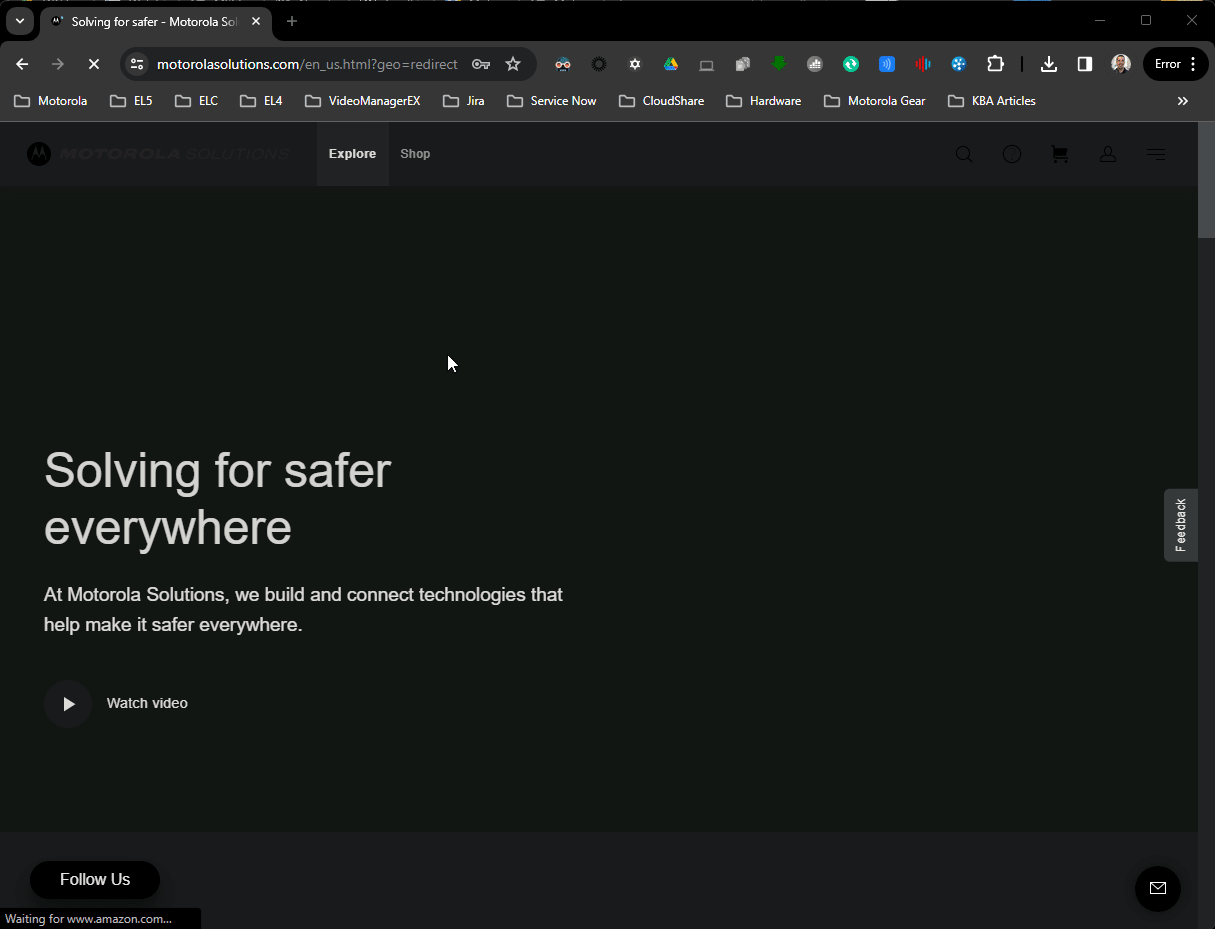Image resolution: width=1215 pixels, height=929 pixels.
Task: View site information icon in address bar
Action: coord(138,64)
